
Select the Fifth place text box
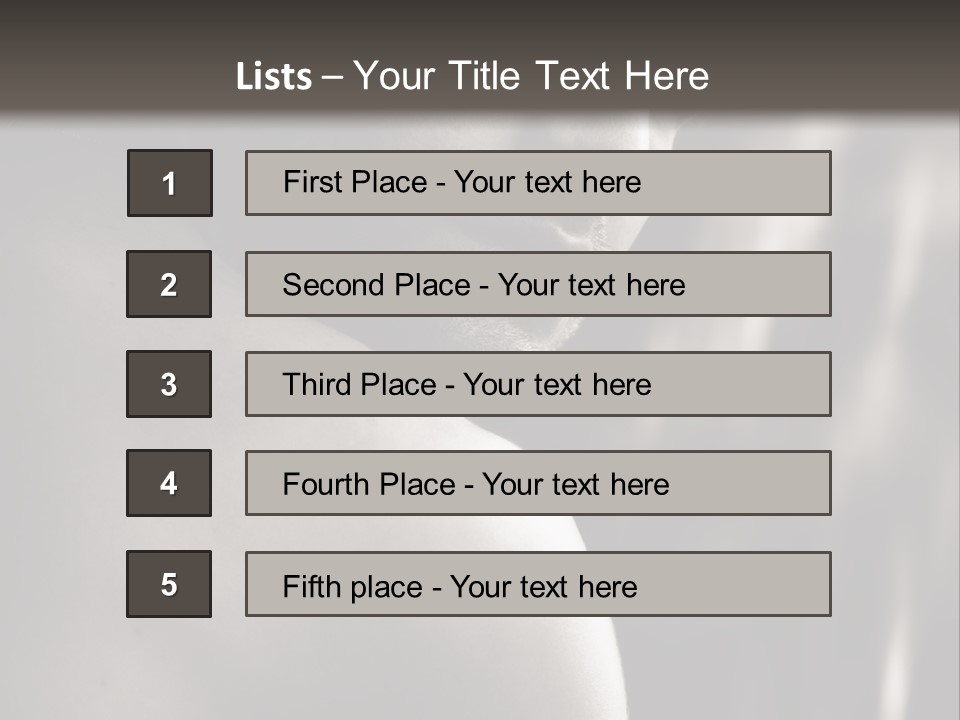[538, 584]
